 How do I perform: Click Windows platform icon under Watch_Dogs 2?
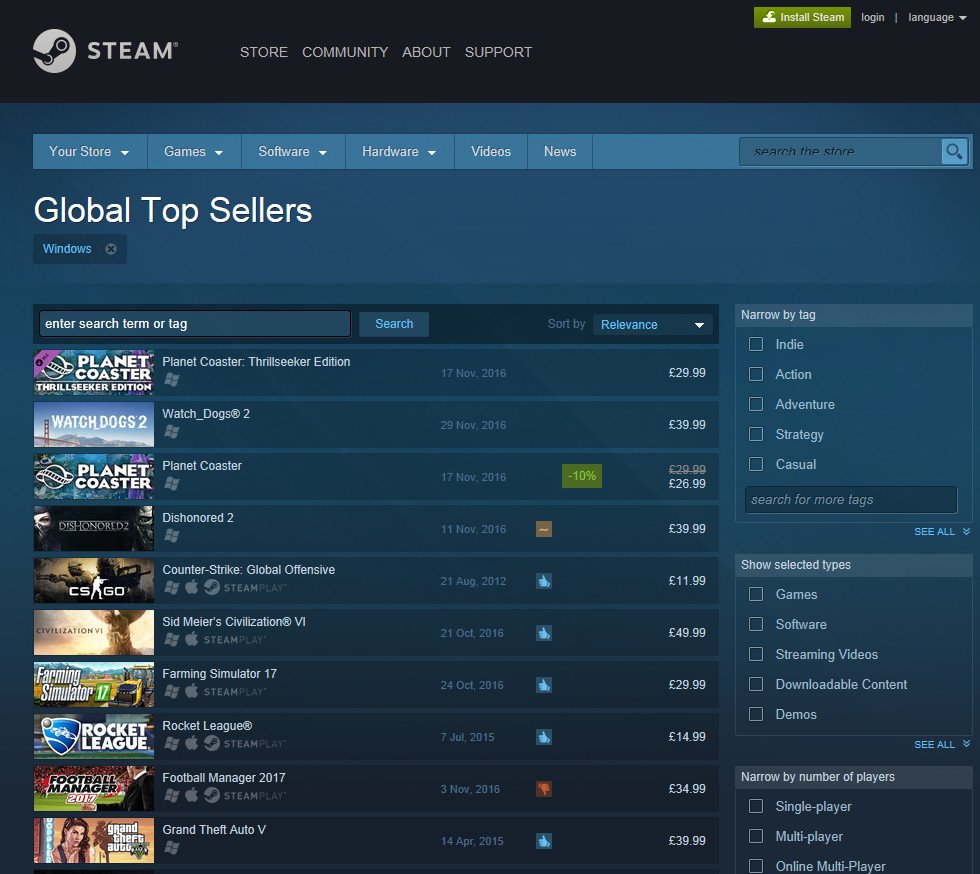pos(172,431)
